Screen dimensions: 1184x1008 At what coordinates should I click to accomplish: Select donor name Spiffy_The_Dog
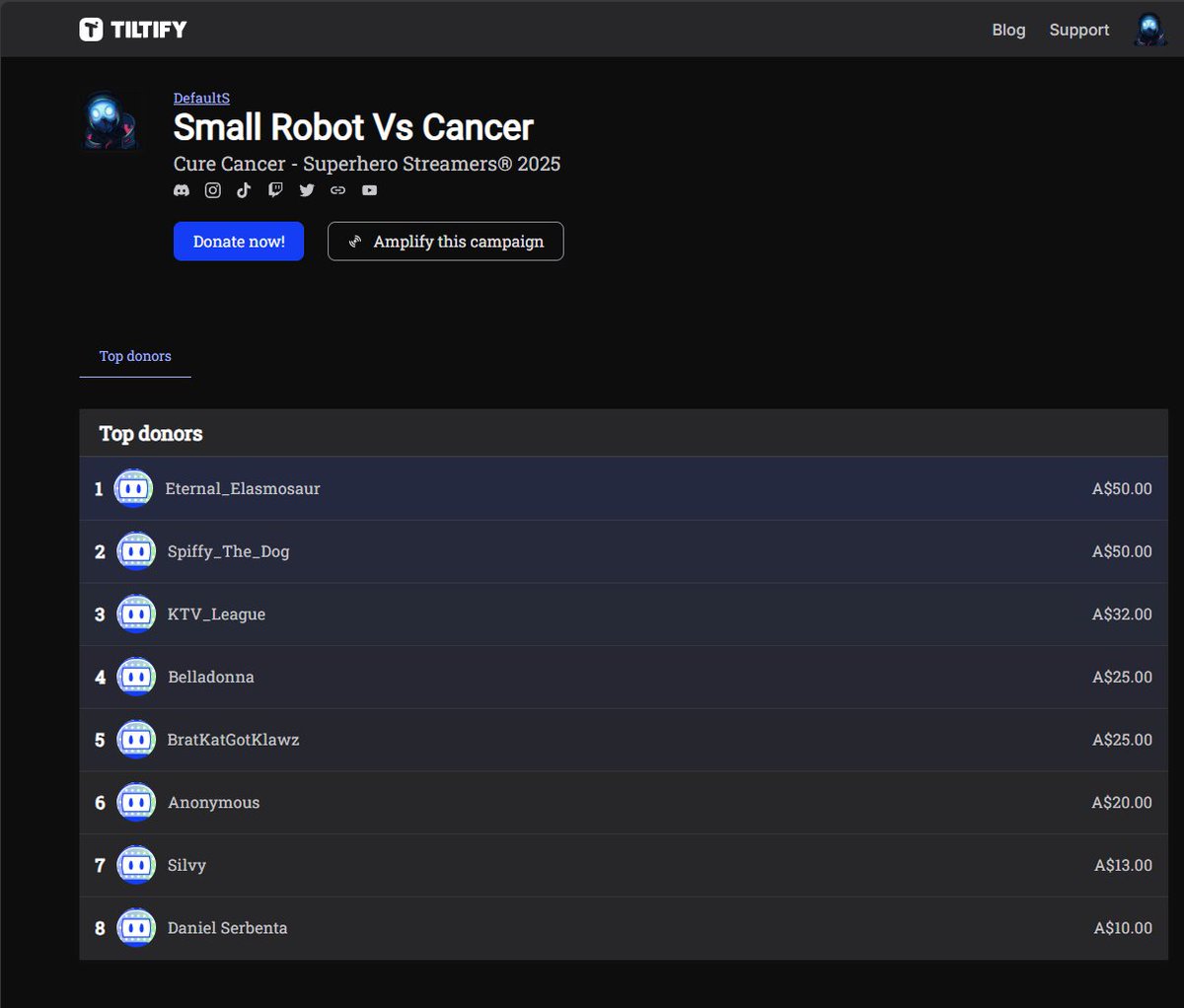pyautogui.click(x=229, y=551)
